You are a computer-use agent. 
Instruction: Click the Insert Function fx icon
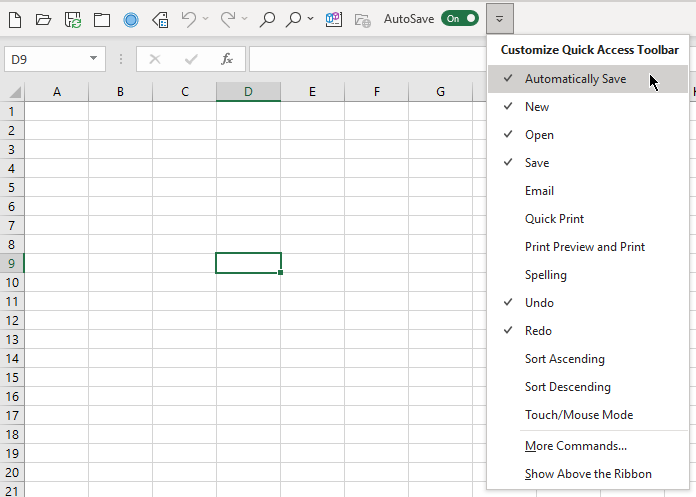point(227,59)
